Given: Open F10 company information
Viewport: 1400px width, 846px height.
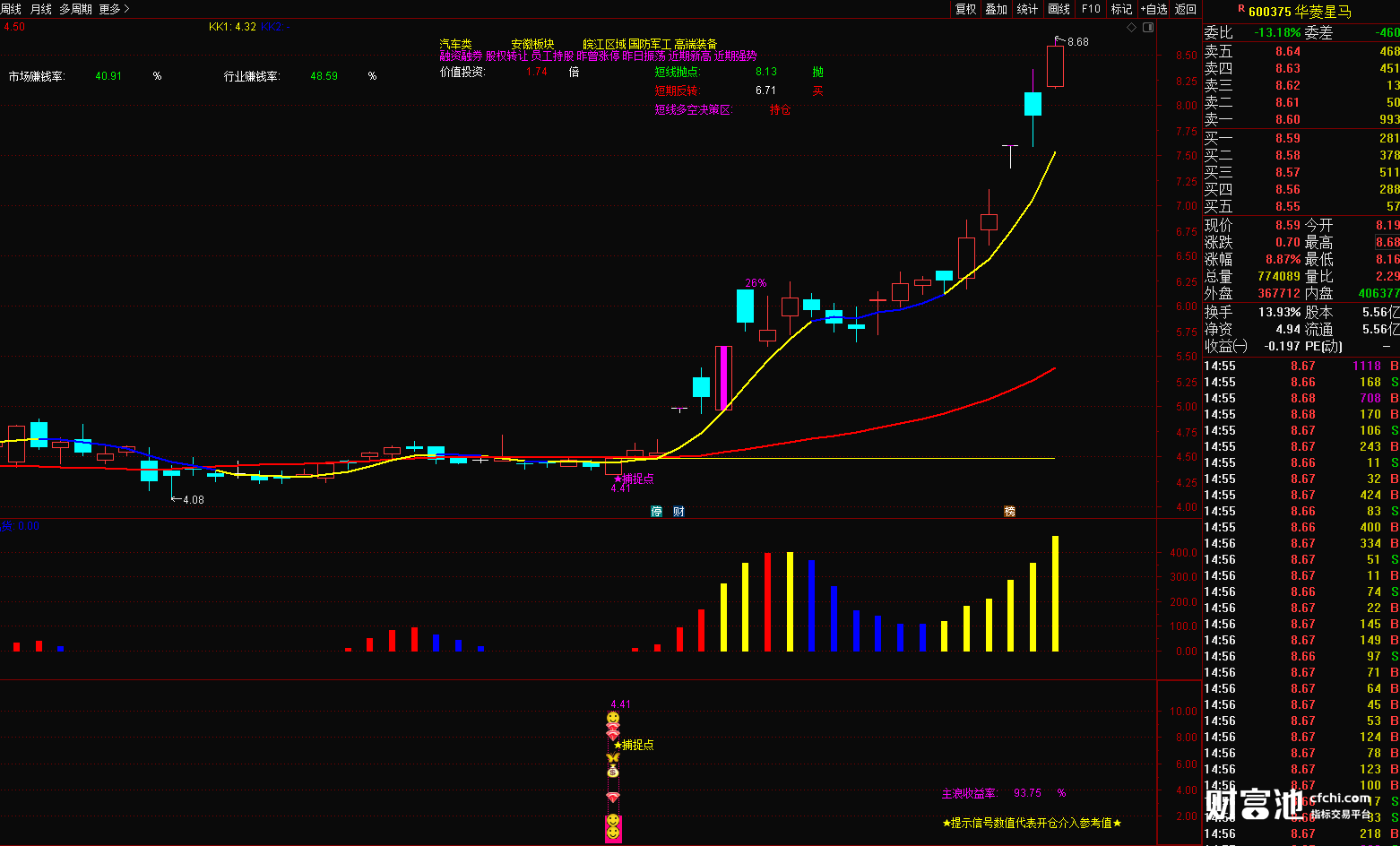Looking at the screenshot, I should coord(1091,9).
